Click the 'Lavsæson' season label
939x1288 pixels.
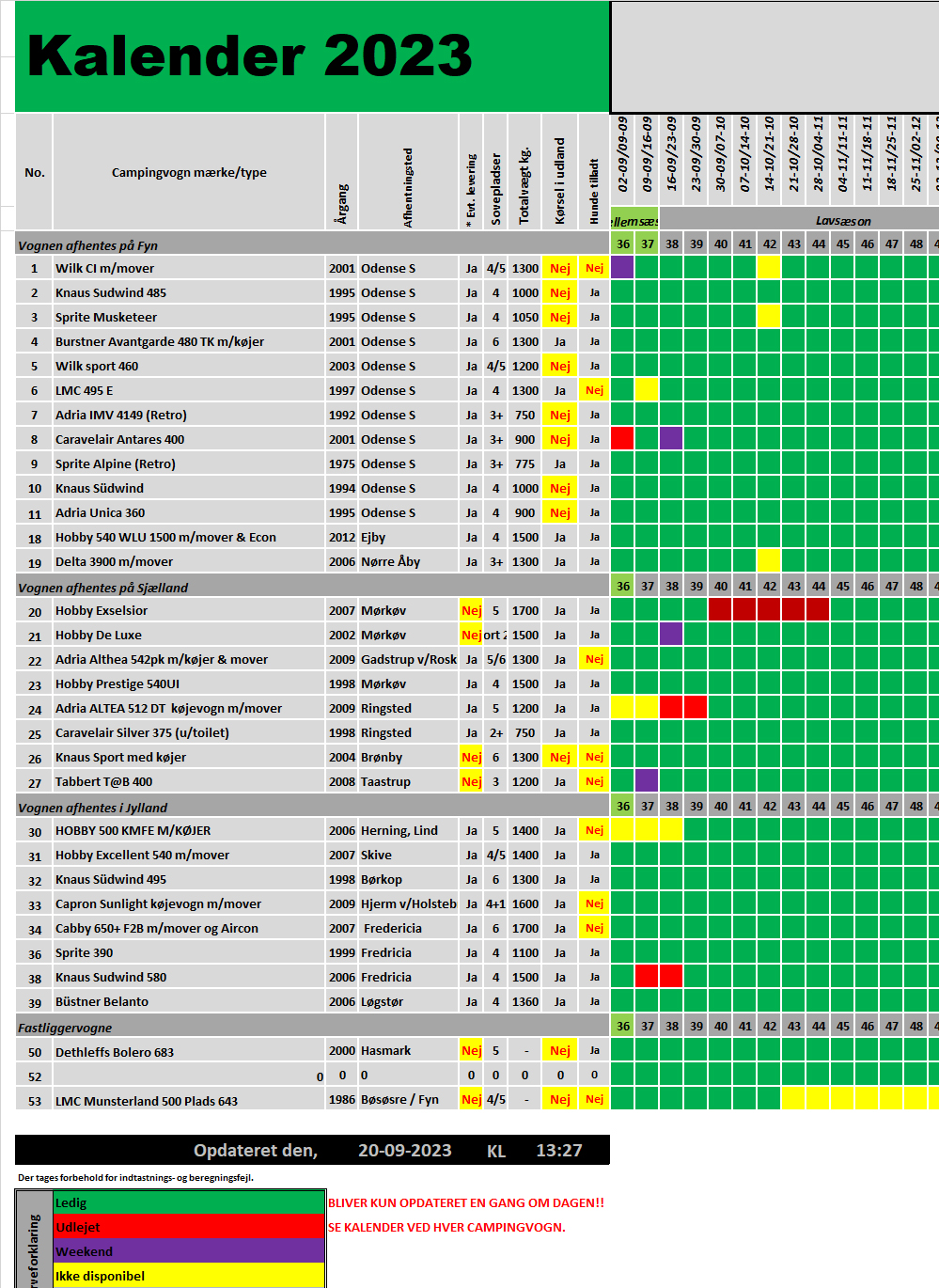pyautogui.click(x=843, y=221)
